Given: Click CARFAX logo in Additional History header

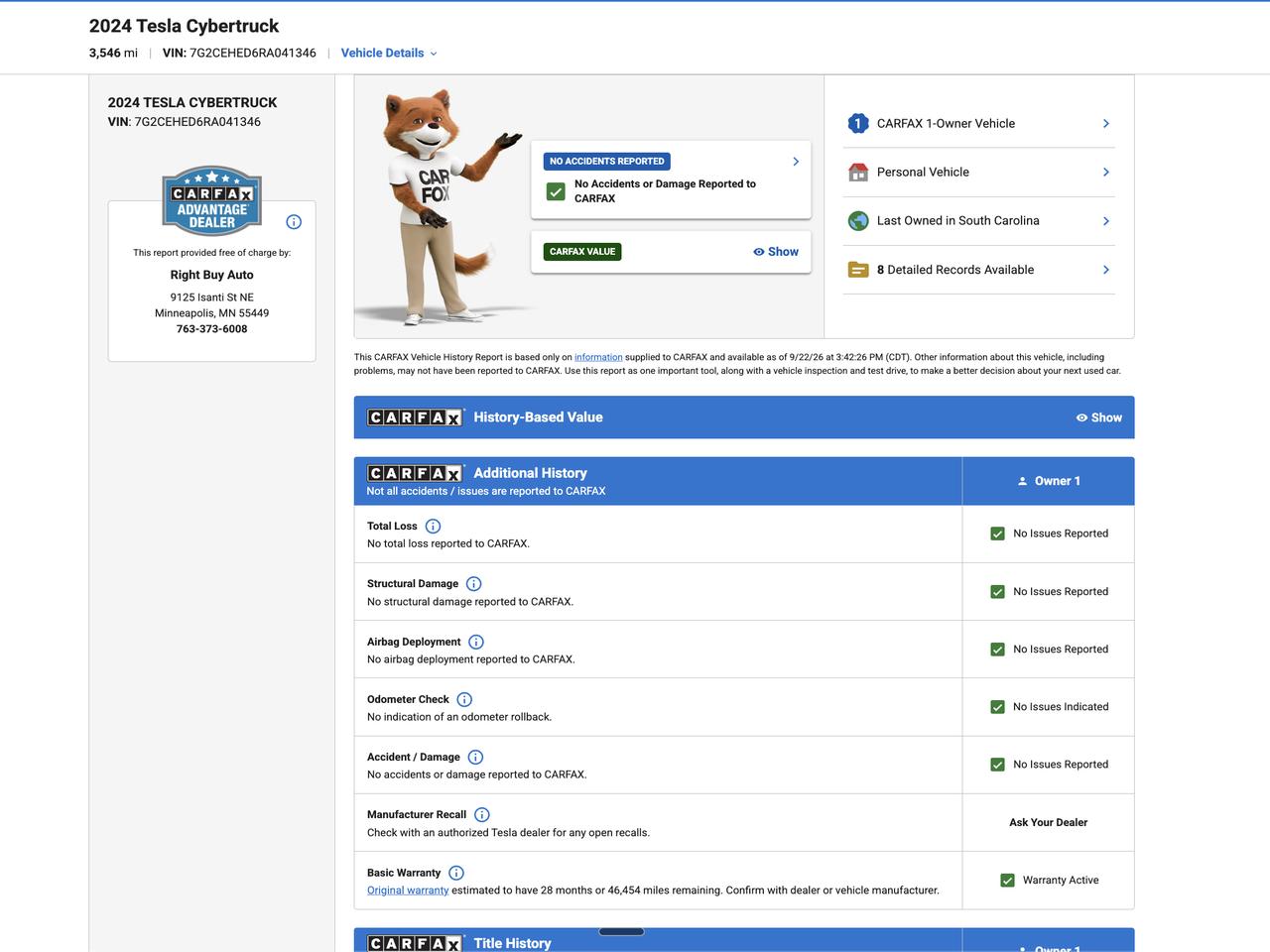Looking at the screenshot, I should click(415, 473).
